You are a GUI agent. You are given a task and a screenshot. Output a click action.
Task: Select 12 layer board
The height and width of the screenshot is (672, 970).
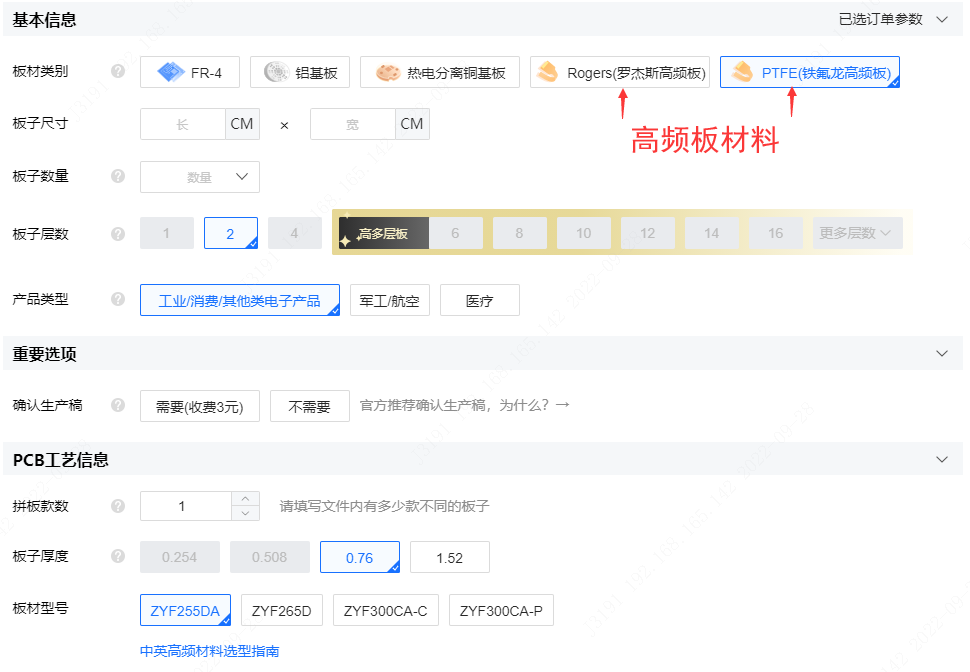(x=648, y=233)
